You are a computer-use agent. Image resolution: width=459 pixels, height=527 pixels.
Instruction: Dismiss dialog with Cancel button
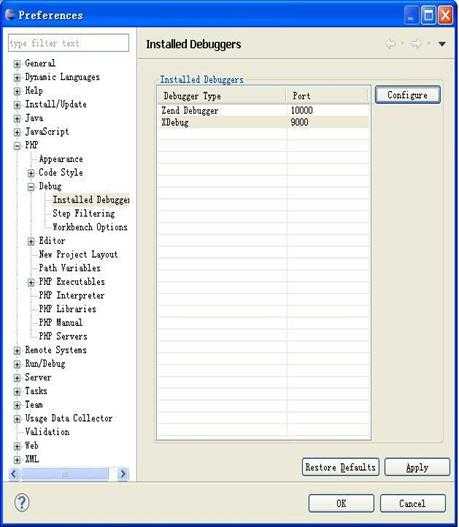tap(413, 503)
